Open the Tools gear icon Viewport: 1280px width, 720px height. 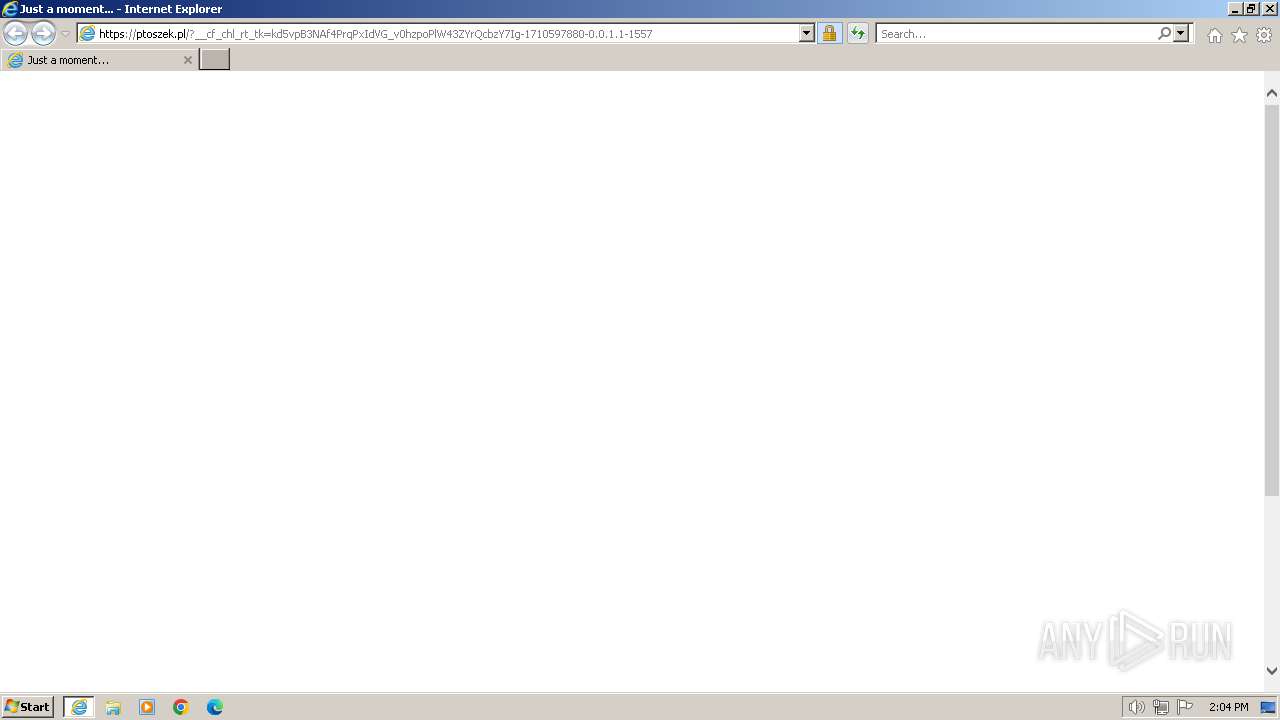pyautogui.click(x=1264, y=35)
